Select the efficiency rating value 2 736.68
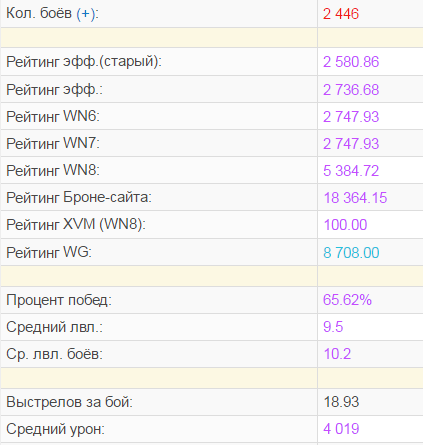 [x=351, y=90]
